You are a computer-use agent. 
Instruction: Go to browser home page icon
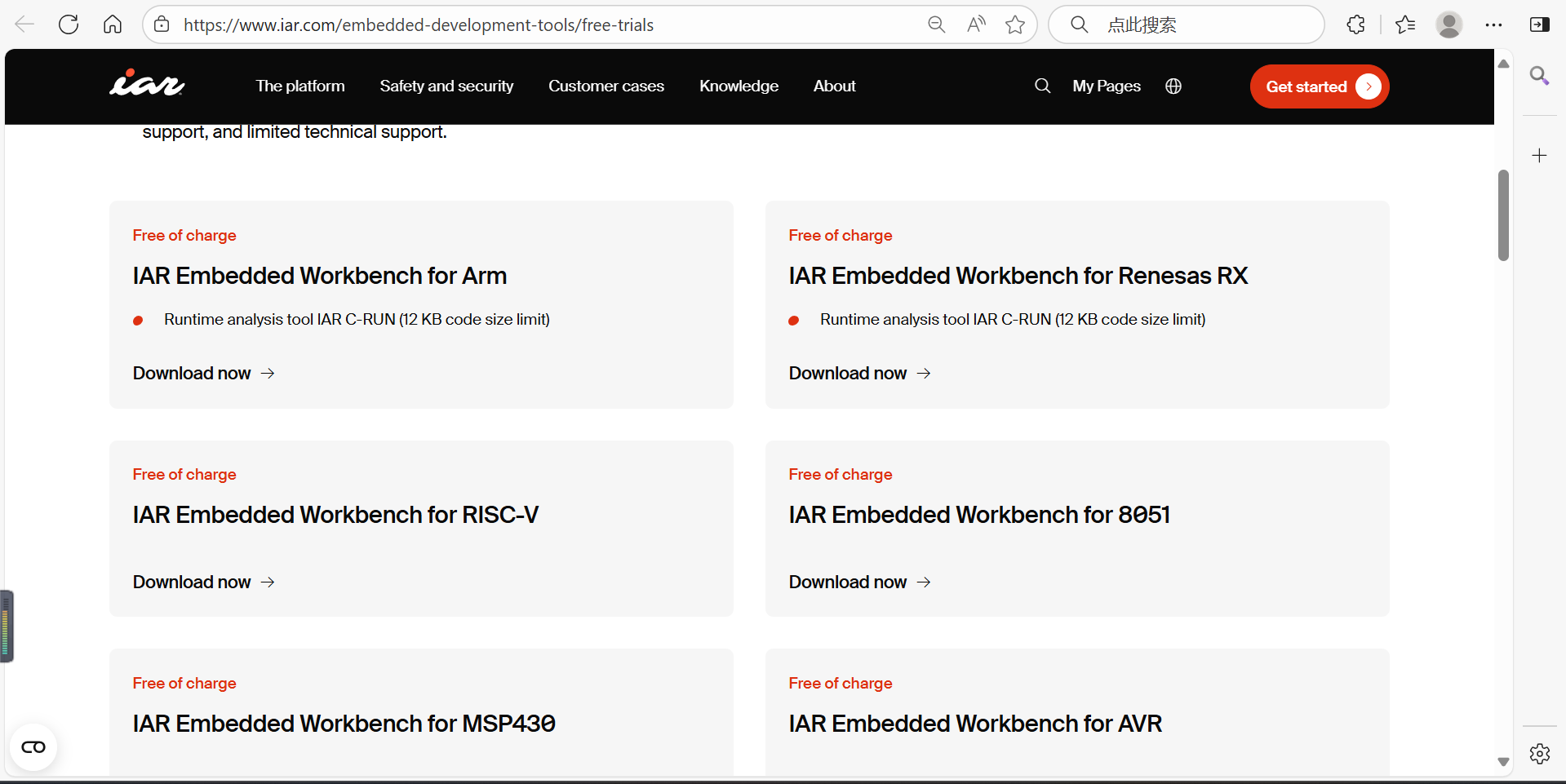click(113, 24)
